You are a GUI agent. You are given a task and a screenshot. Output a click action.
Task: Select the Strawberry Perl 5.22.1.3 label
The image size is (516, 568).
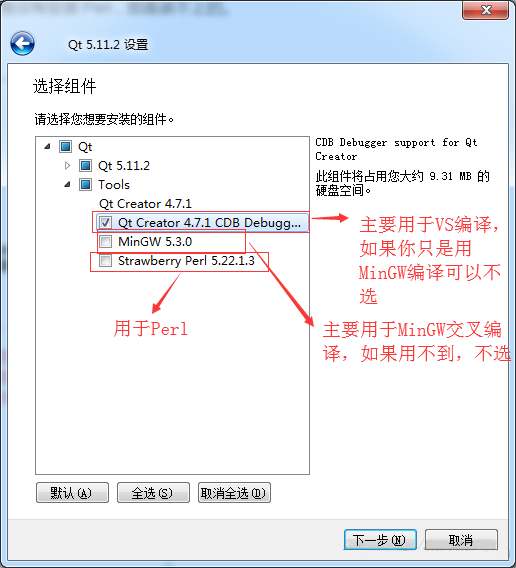(x=186, y=260)
